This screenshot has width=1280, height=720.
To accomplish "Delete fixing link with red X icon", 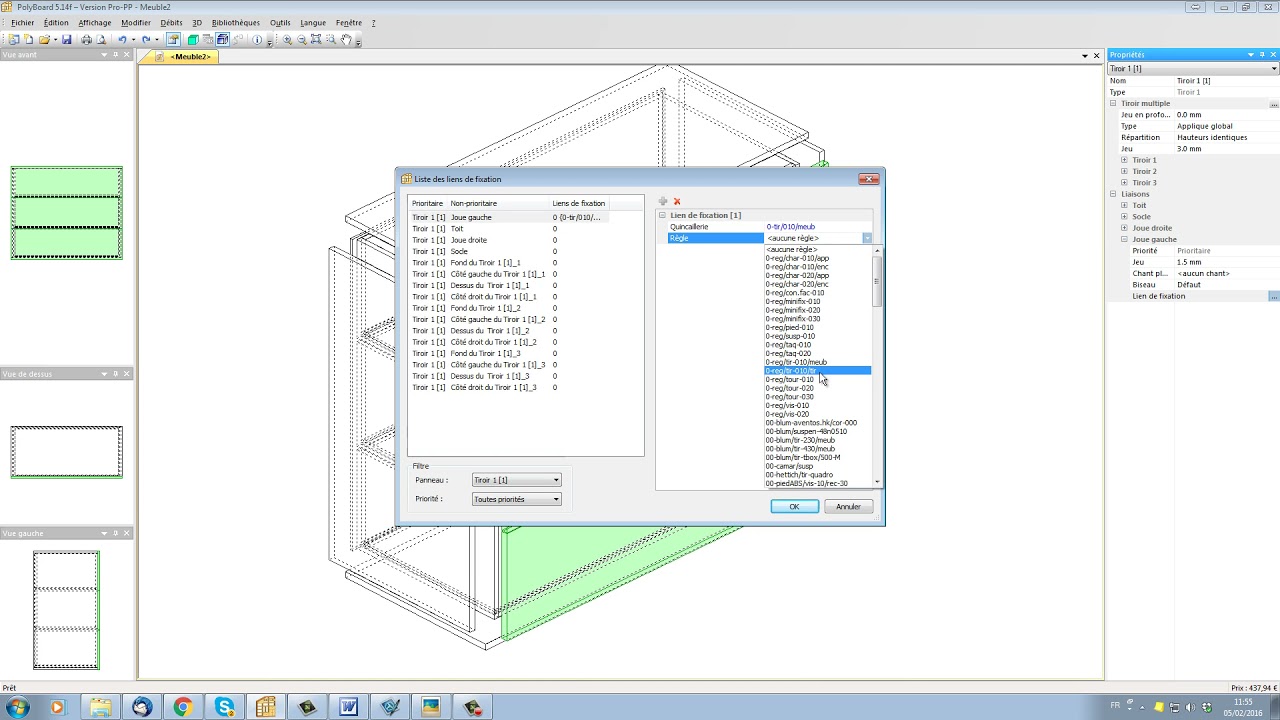I will click(677, 202).
